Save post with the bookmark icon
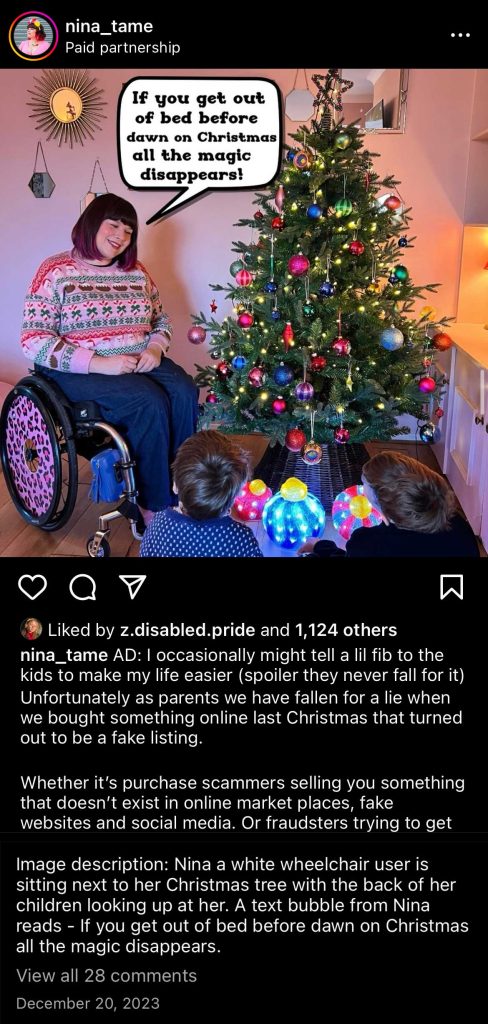The image size is (488, 1024). pyautogui.click(x=452, y=587)
